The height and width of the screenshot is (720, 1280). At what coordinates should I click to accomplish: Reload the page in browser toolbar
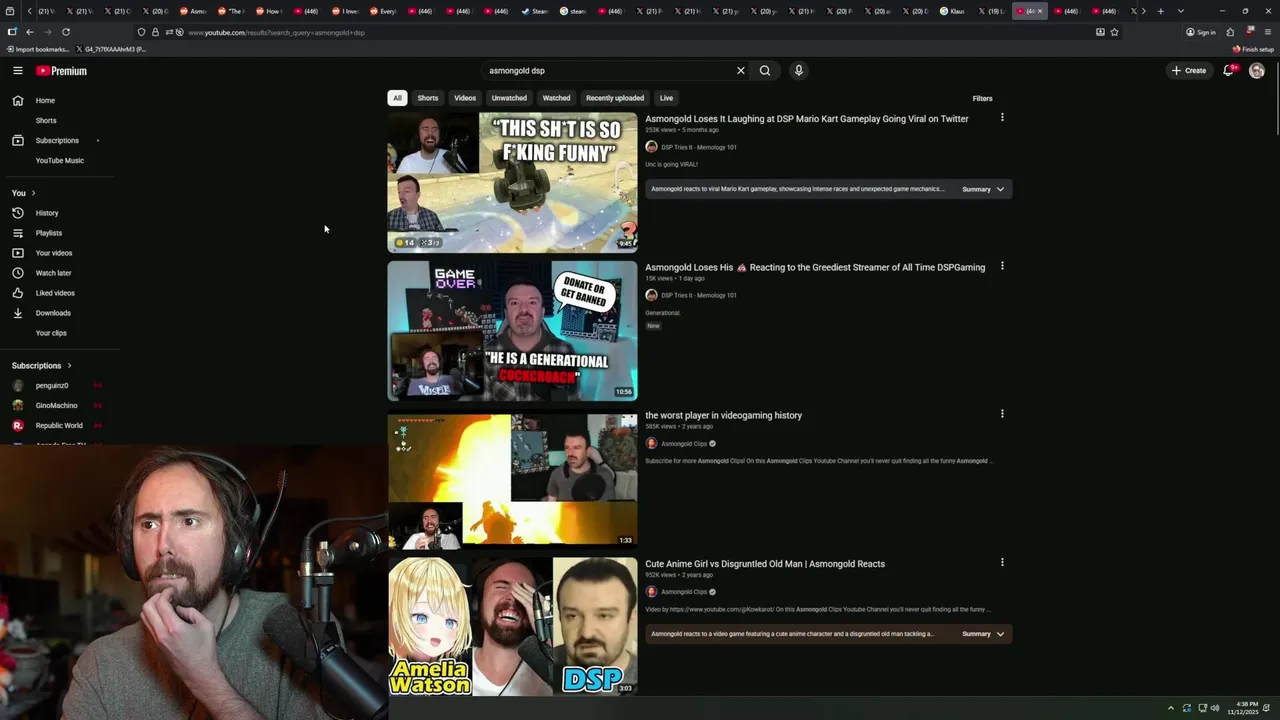click(x=66, y=32)
